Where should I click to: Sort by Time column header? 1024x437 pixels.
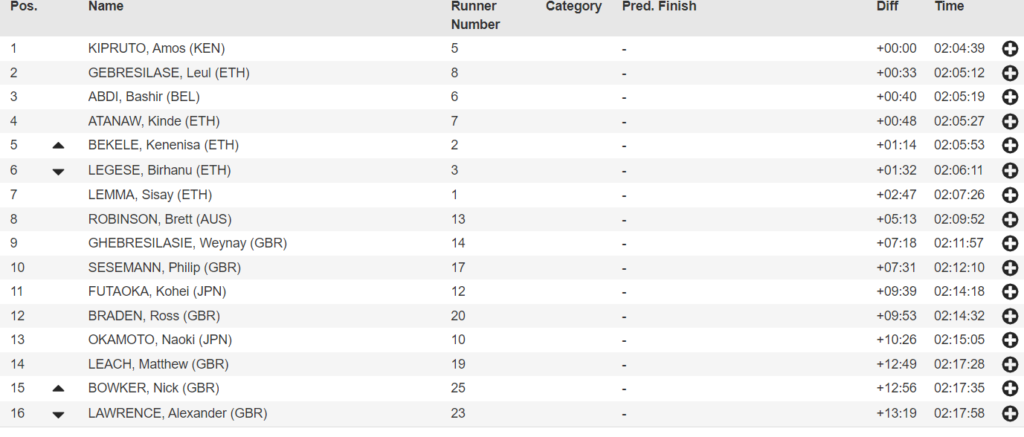(949, 7)
